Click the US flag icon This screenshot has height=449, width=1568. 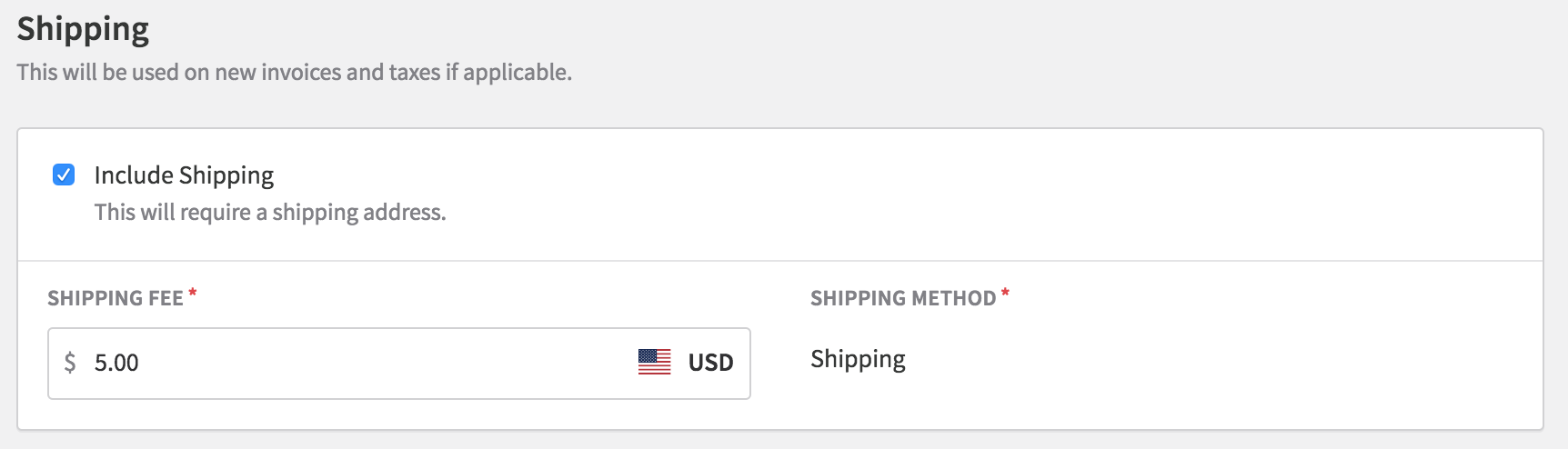click(655, 362)
